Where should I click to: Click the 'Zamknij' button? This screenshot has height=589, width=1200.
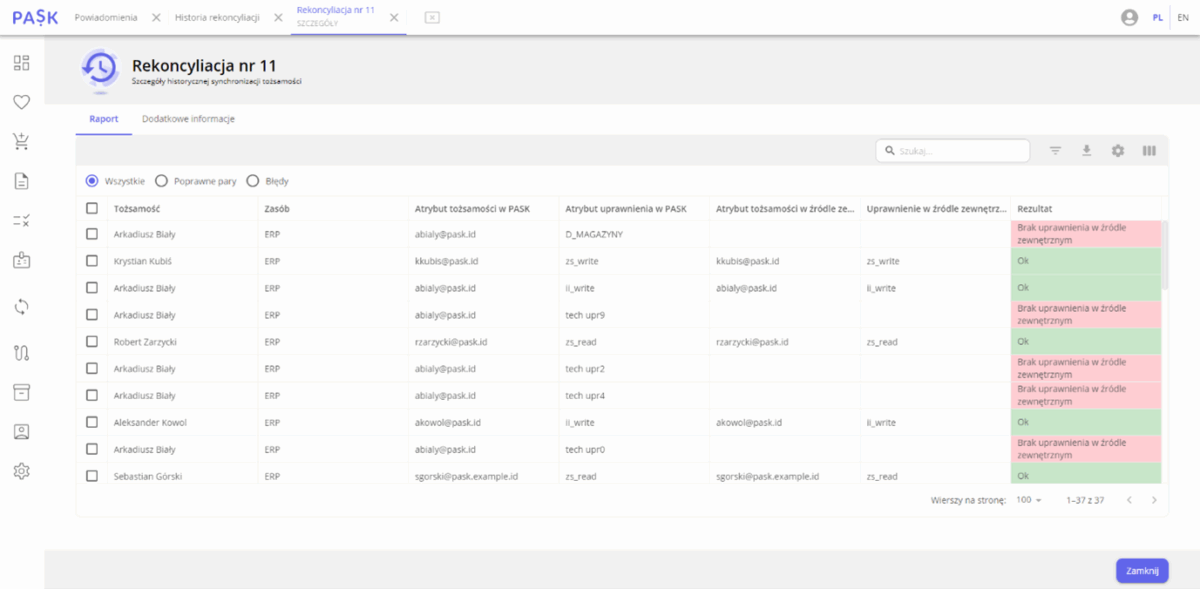click(x=1142, y=570)
